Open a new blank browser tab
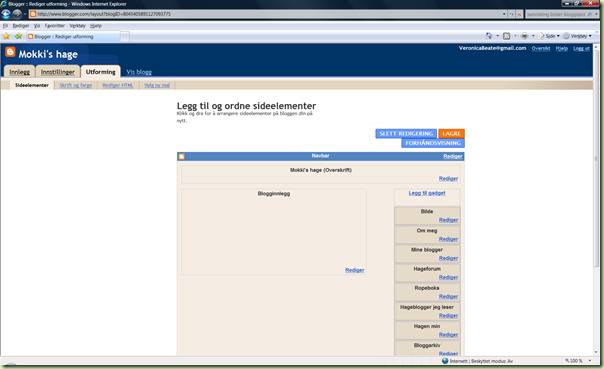The height and width of the screenshot is (369, 604). tap(125, 37)
